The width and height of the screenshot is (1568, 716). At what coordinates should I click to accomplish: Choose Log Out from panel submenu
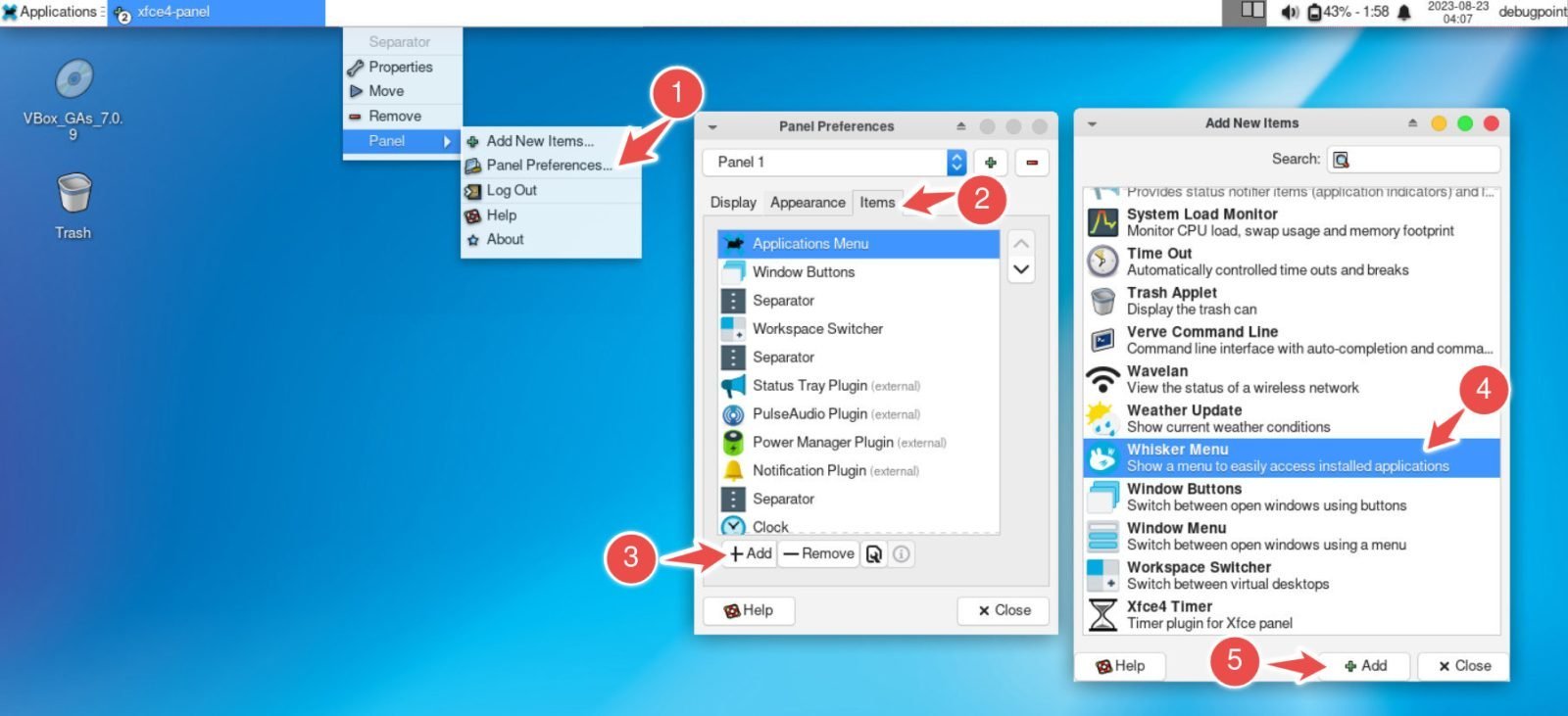551,190
